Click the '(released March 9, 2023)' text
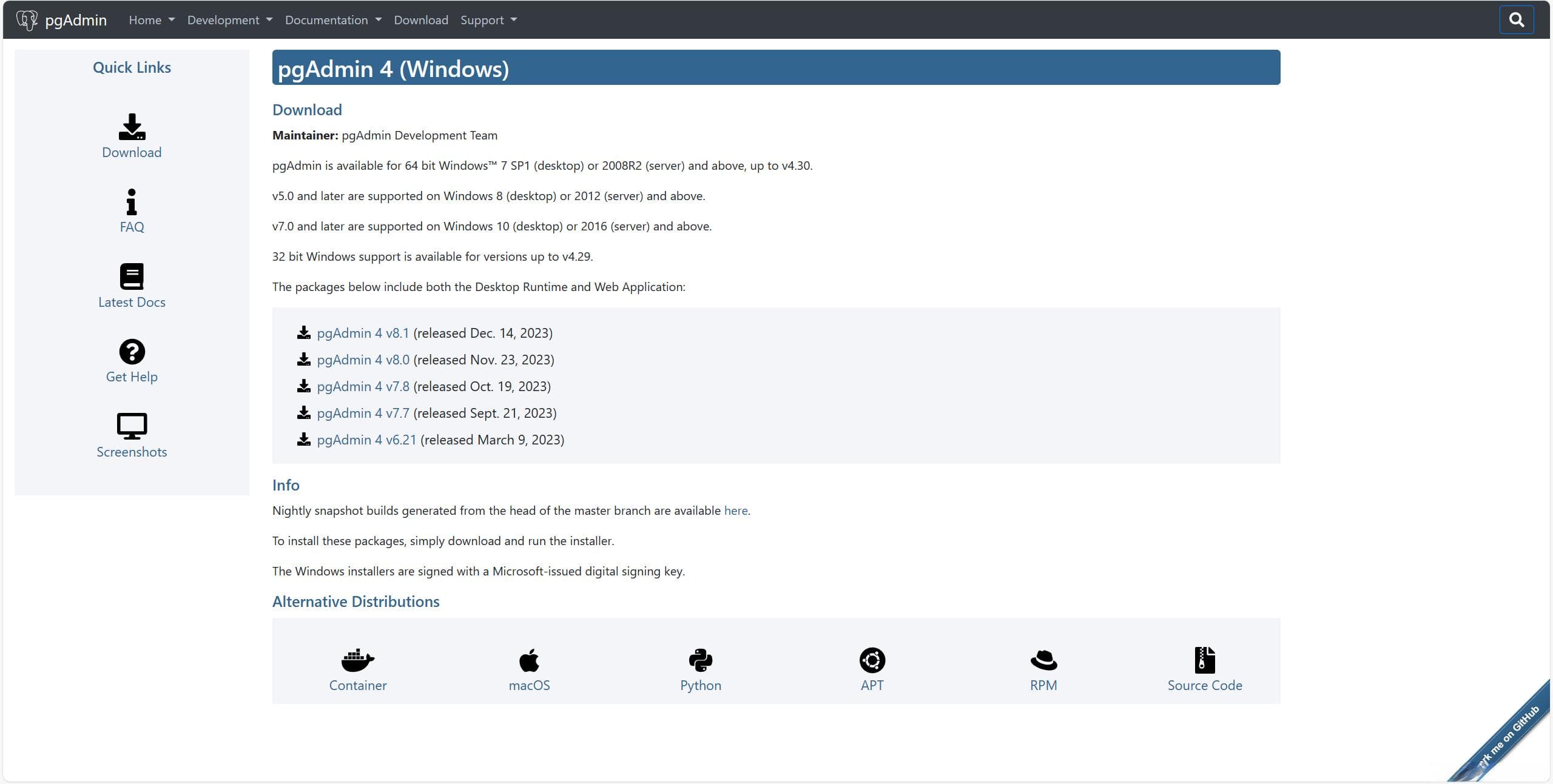 (x=492, y=440)
